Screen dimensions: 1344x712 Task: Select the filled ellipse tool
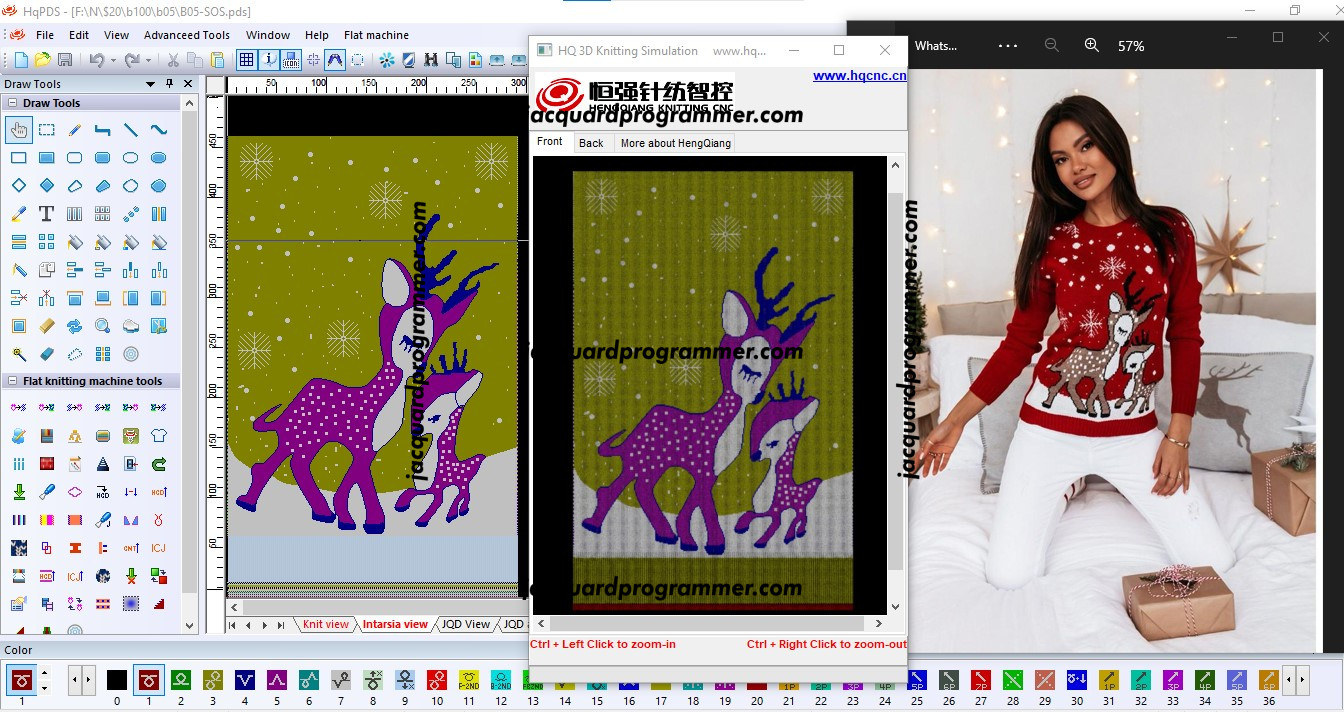coord(159,157)
